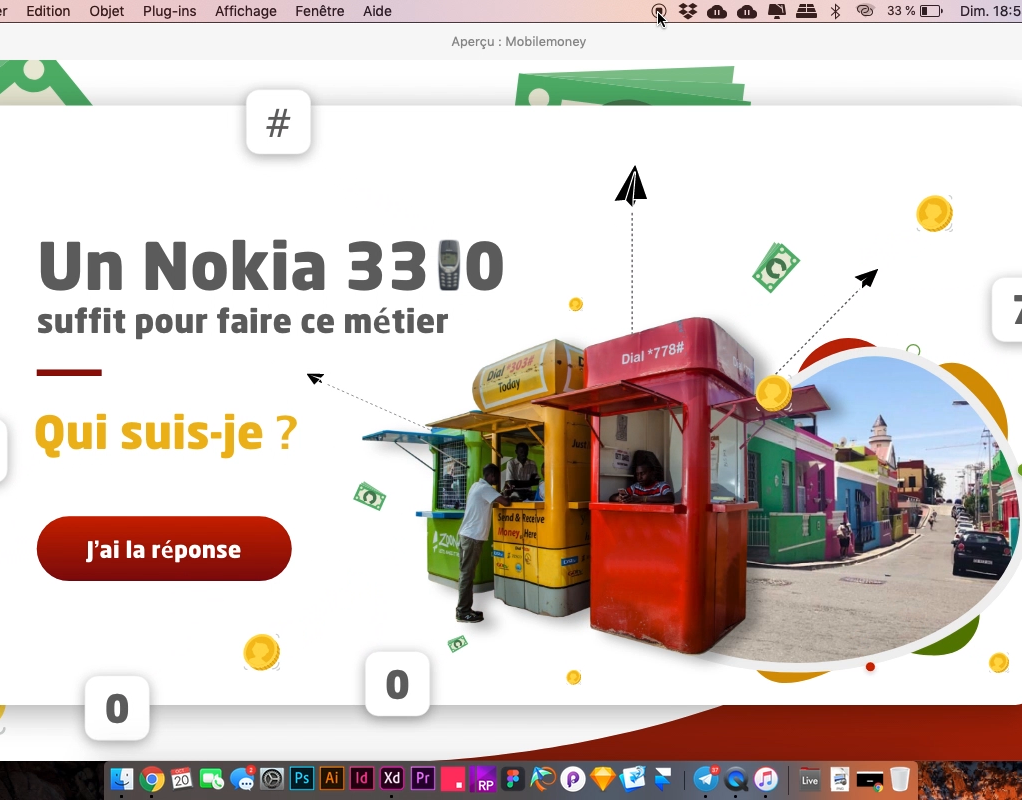Image resolution: width=1022 pixels, height=800 pixels.
Task: Open the Framer icon in the Dock
Action: pyautogui.click(x=663, y=778)
